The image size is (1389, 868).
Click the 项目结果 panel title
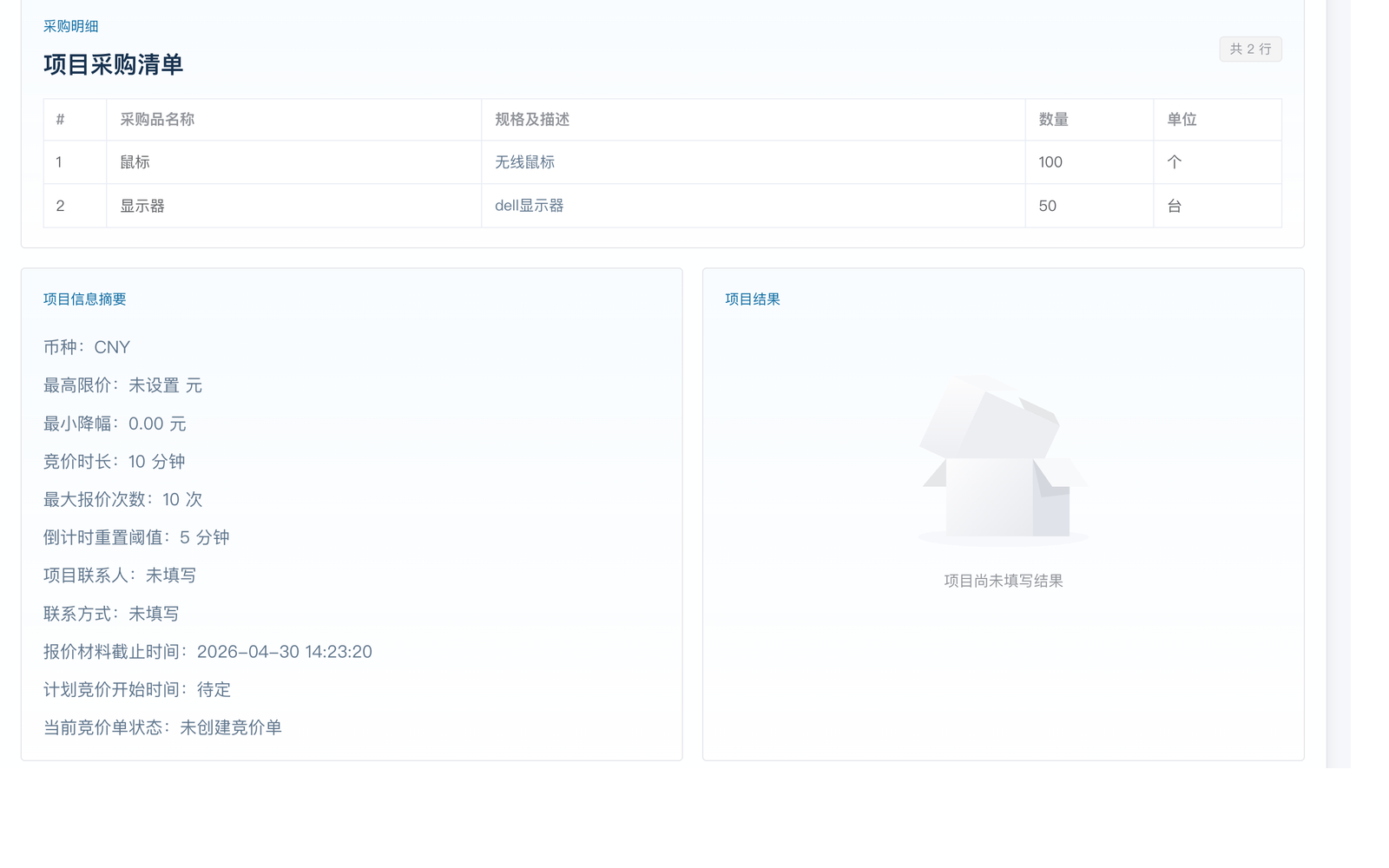pyautogui.click(x=753, y=299)
